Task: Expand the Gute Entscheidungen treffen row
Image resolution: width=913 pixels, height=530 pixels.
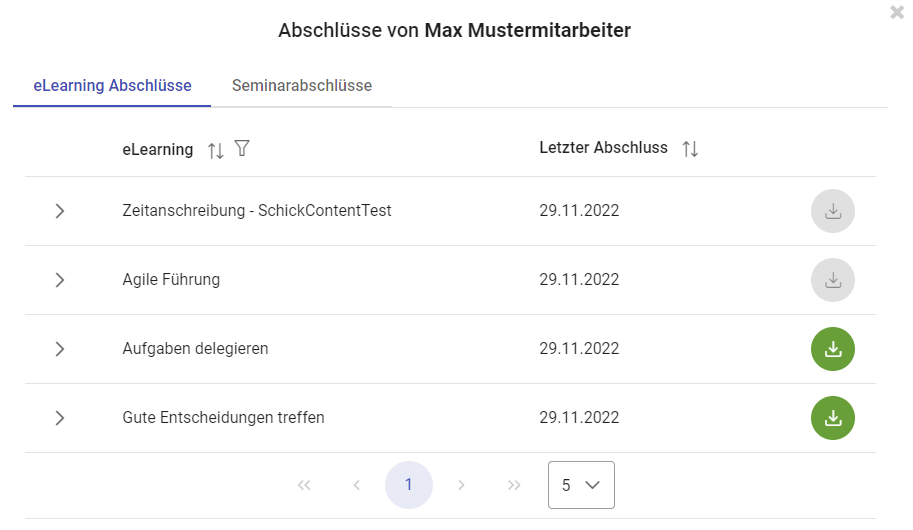Action: tap(60, 418)
